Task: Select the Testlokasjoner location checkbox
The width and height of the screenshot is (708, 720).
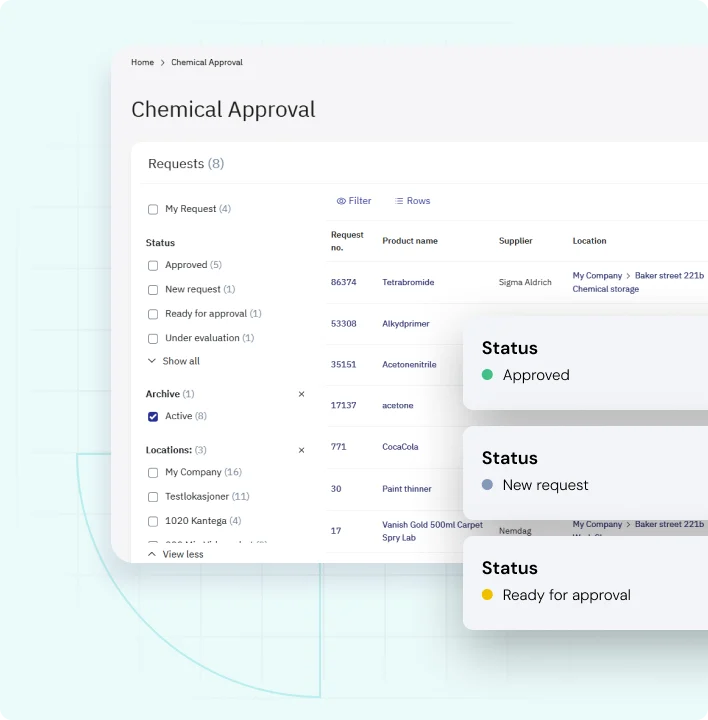Action: click(x=153, y=497)
